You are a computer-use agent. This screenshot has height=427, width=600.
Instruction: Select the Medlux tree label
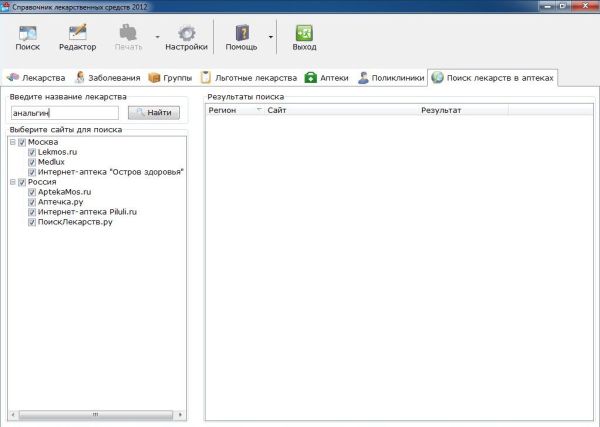[x=51, y=162]
